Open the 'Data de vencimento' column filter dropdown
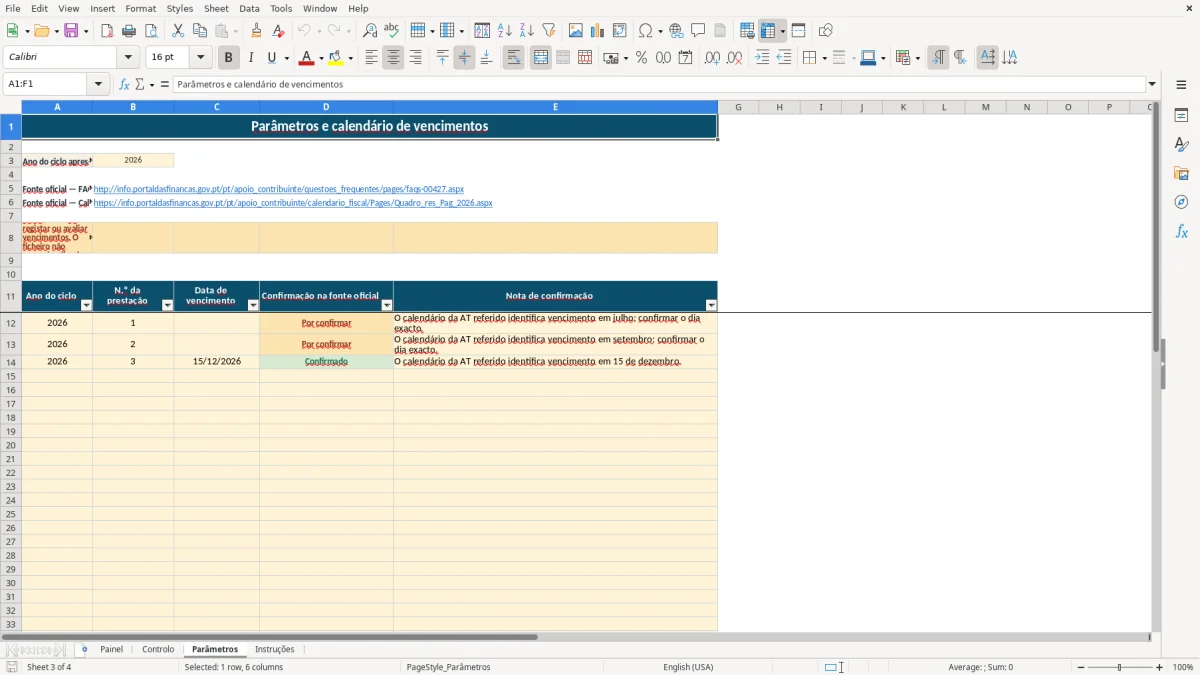Viewport: 1200px width, 675px height. point(253,305)
